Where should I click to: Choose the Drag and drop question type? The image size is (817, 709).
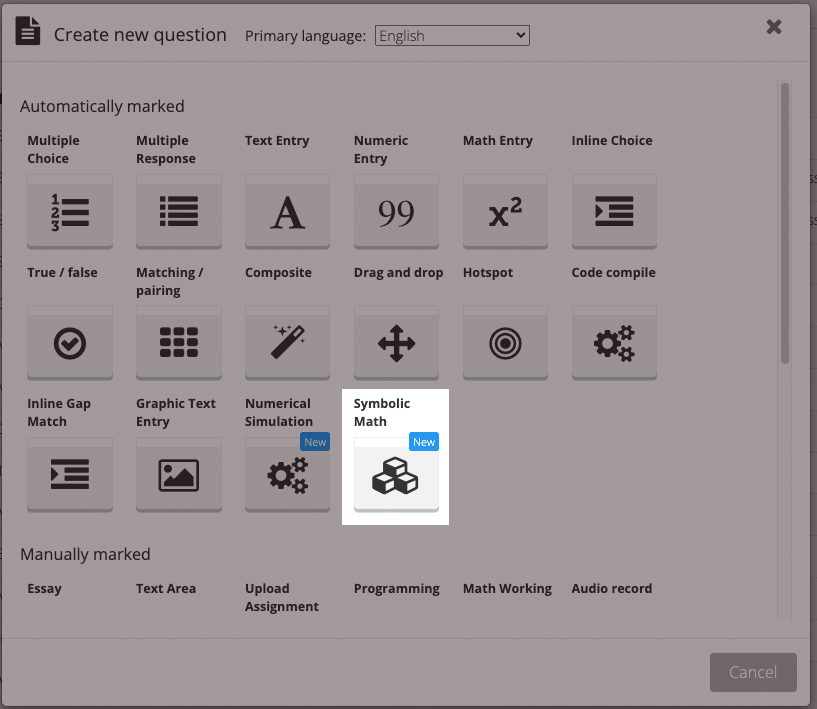point(397,344)
